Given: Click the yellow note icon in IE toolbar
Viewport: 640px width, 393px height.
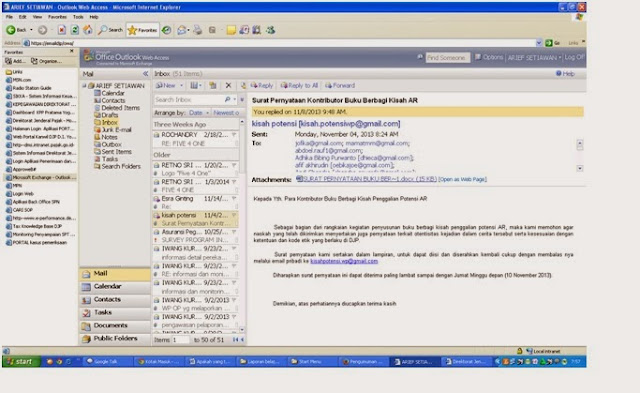Looking at the screenshot, I should point(231,30).
